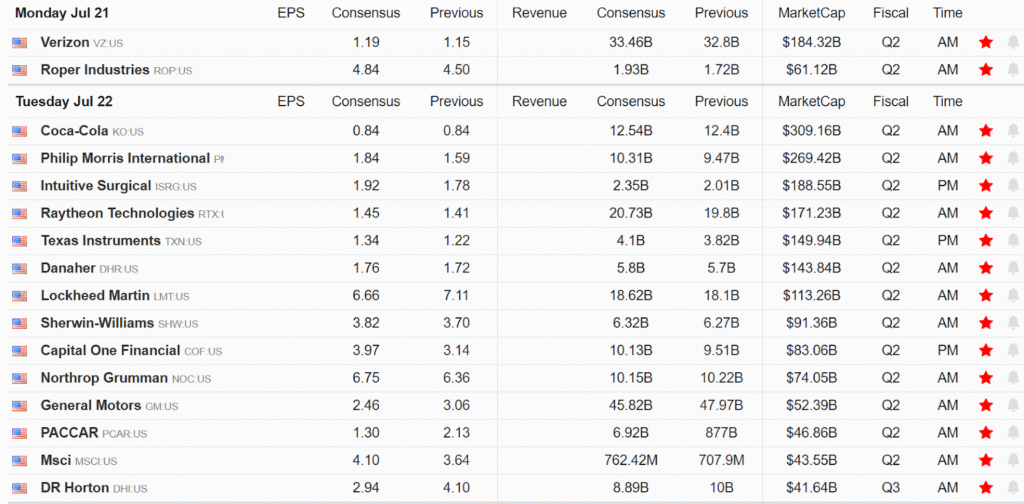
Task: Click the Monday Jul 21 date header
Action: (62, 13)
